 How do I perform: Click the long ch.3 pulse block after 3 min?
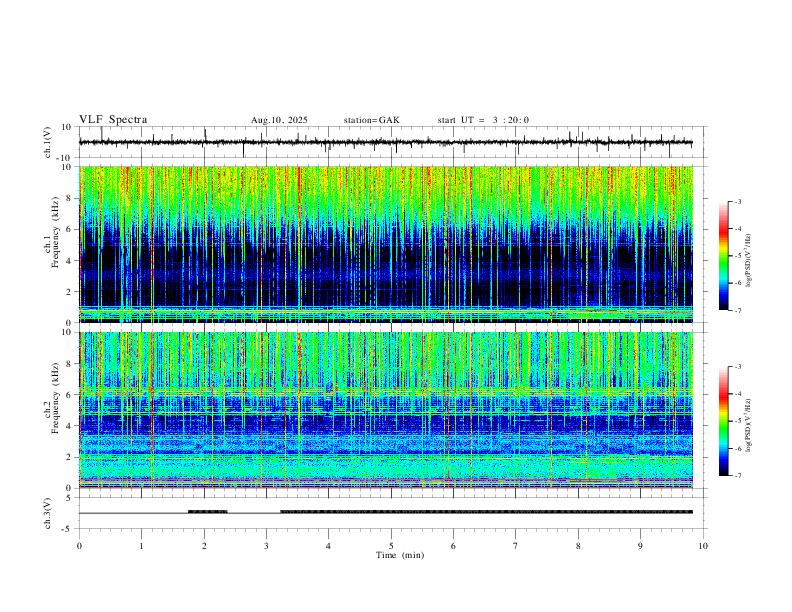coord(486,512)
